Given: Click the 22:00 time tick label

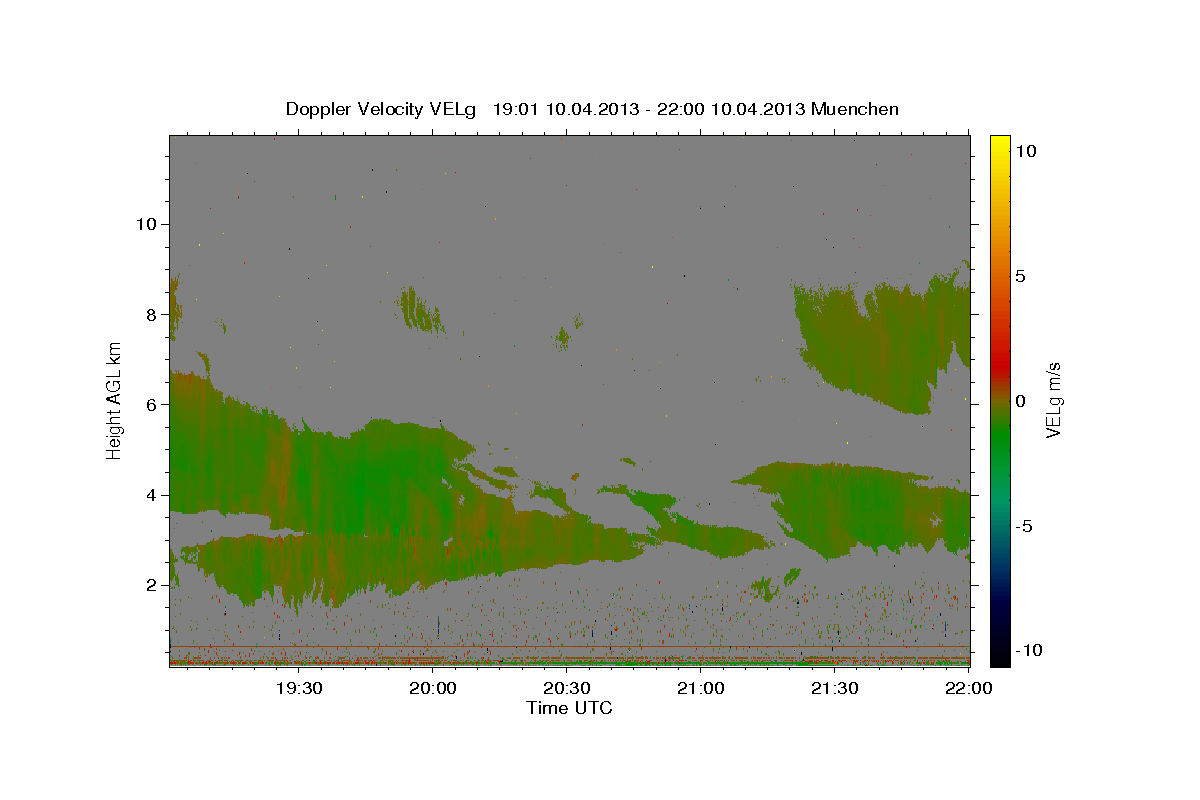Looking at the screenshot, I should [967, 688].
